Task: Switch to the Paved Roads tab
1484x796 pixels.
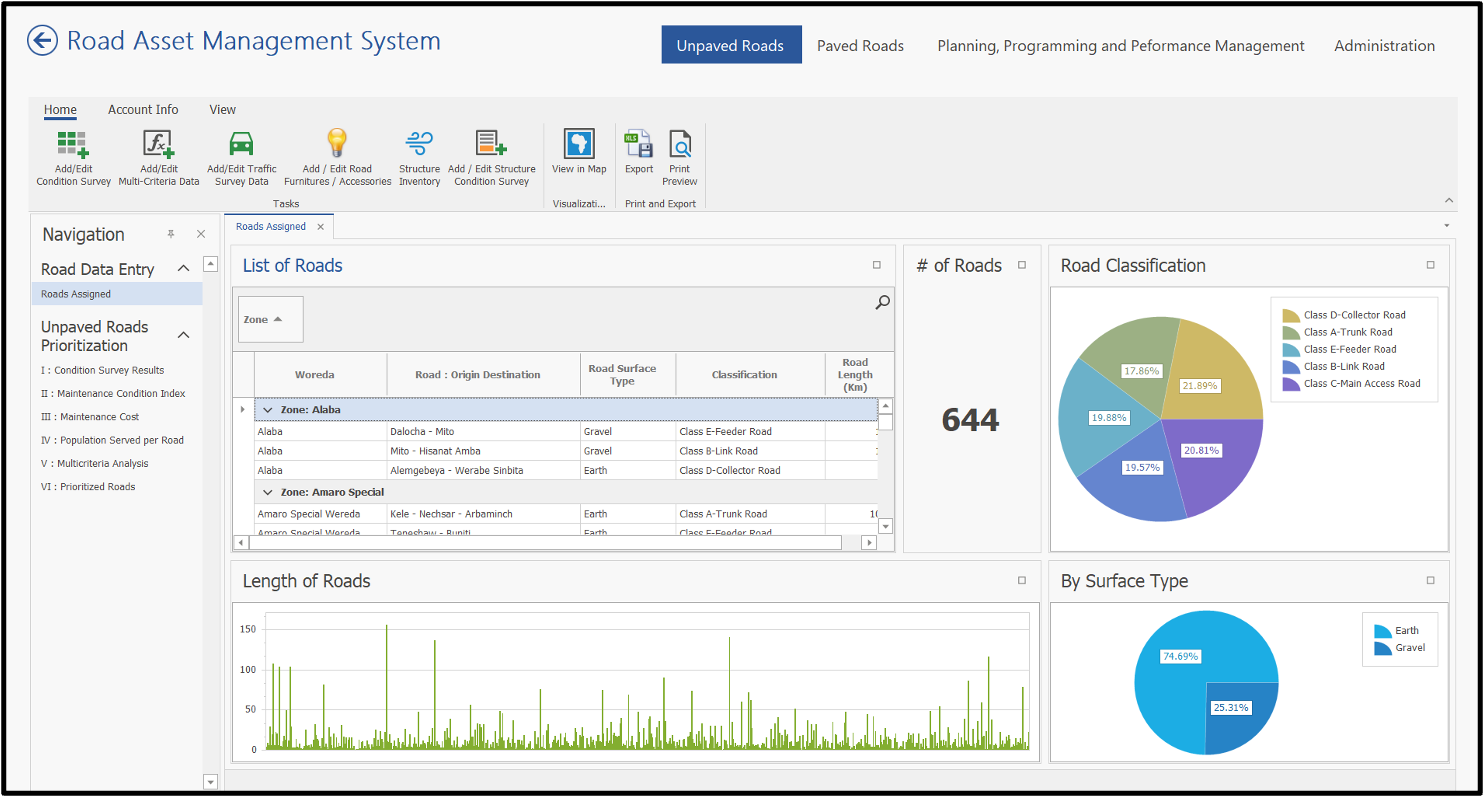Action: (x=860, y=46)
